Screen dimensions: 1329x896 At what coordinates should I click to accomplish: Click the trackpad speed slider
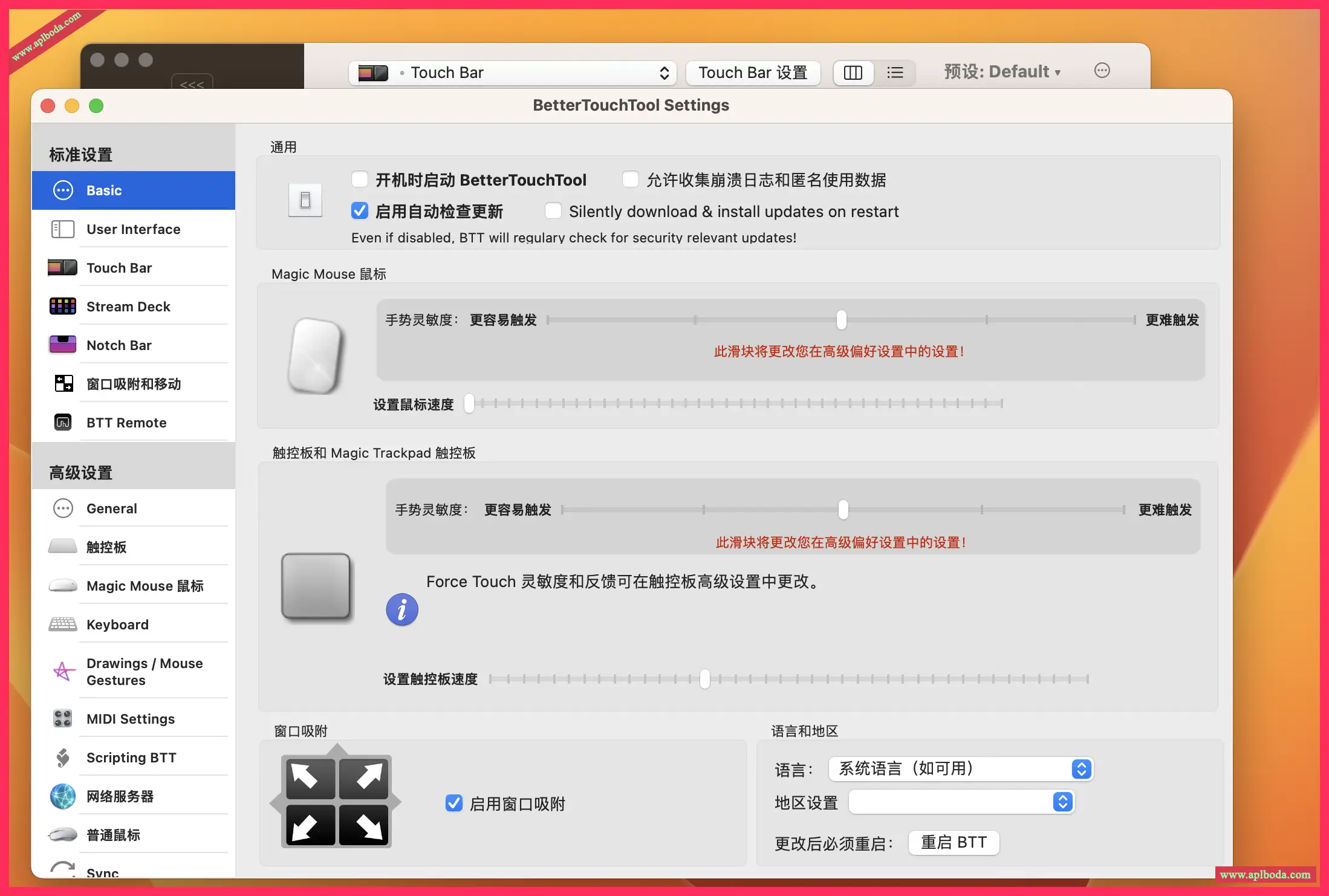pos(788,679)
